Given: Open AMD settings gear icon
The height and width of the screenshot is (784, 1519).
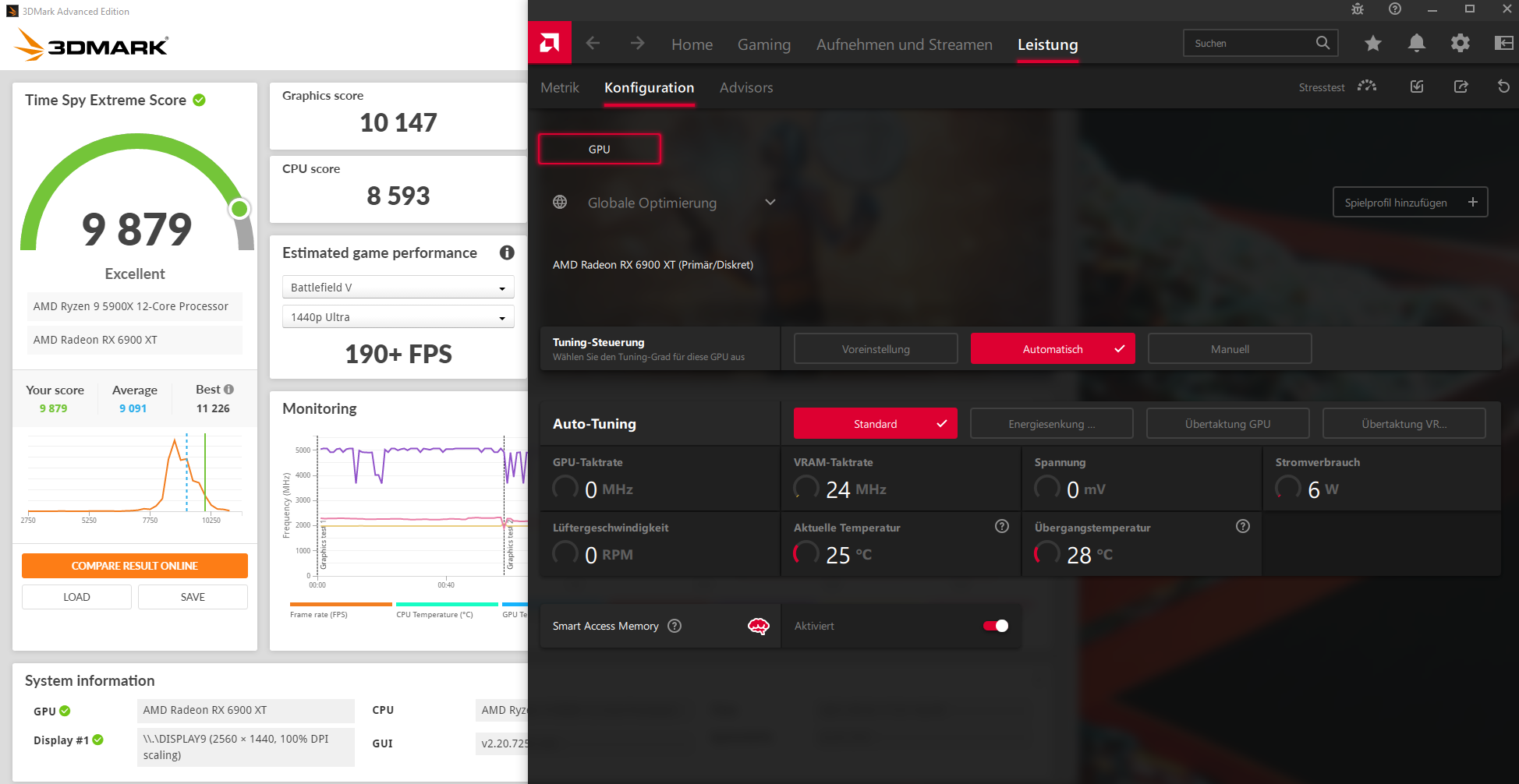Looking at the screenshot, I should click(1461, 43).
